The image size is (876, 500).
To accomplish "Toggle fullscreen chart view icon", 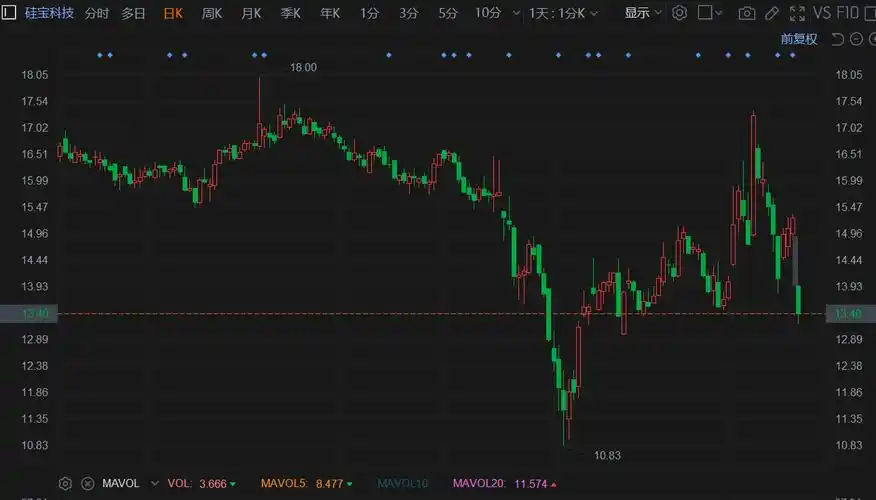I will click(797, 13).
